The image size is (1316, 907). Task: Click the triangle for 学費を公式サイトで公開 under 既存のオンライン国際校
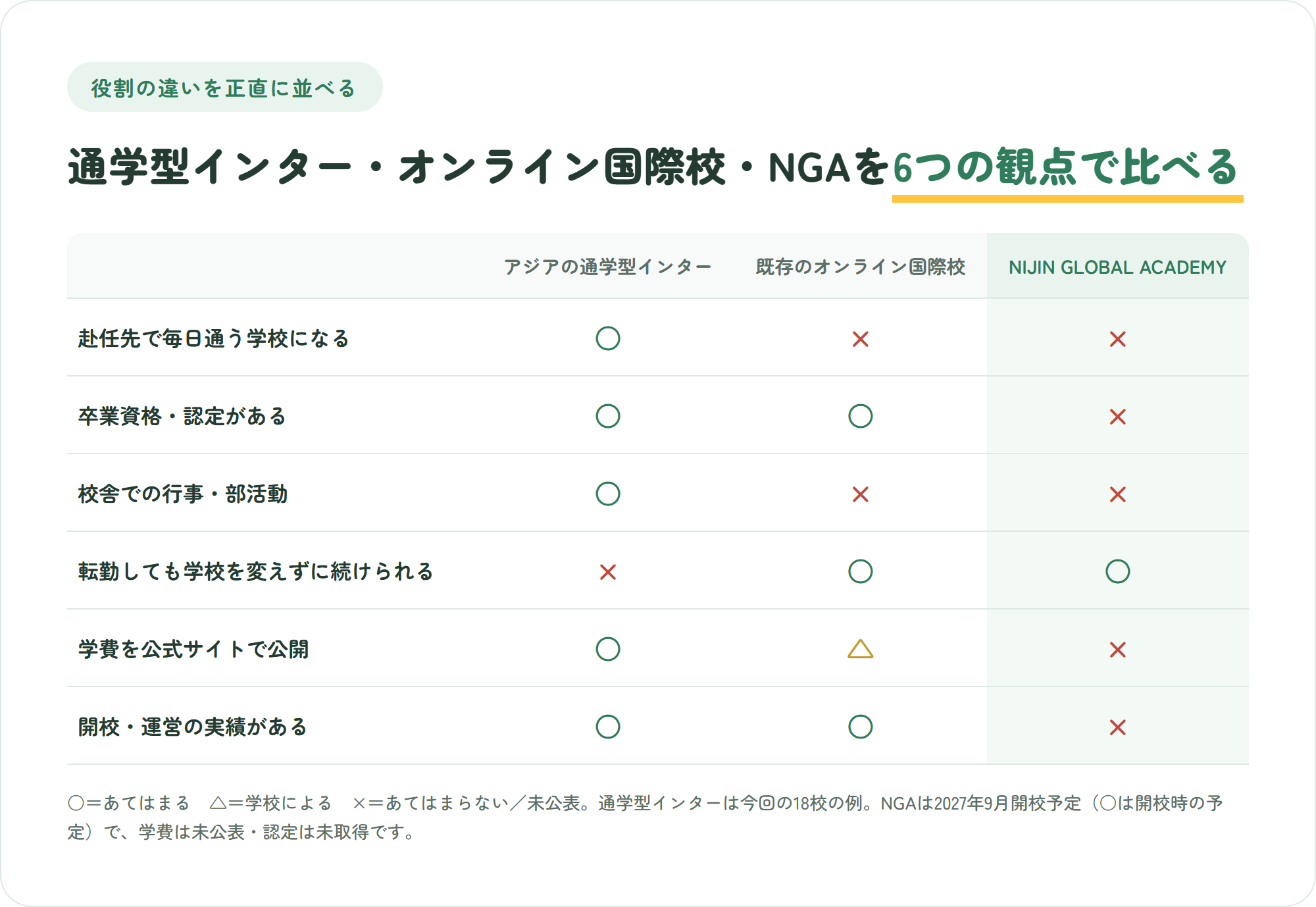[861, 649]
